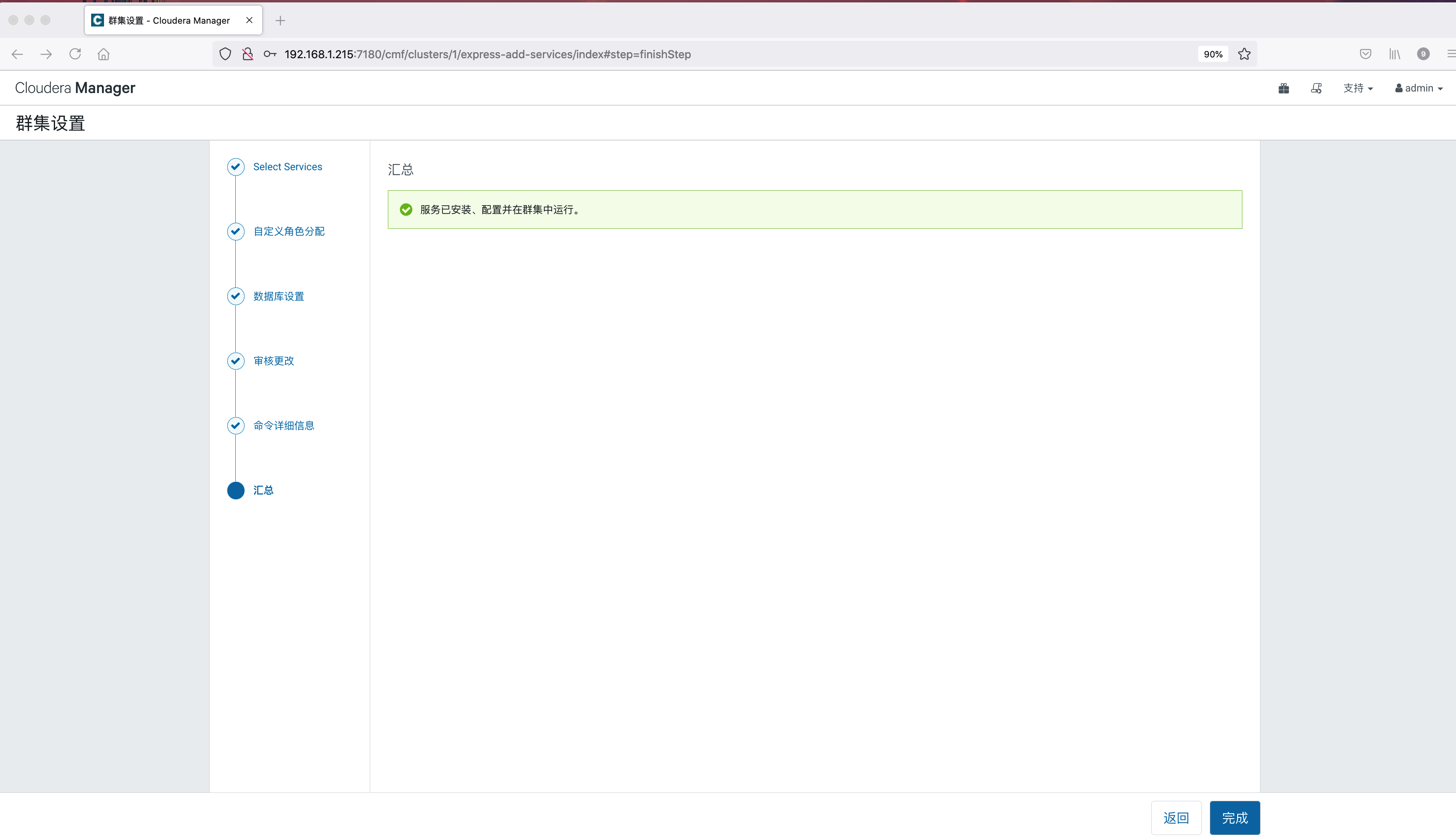Image resolution: width=1456 pixels, height=839 pixels.
Task: Open the admin user dropdown
Action: [x=1419, y=88]
